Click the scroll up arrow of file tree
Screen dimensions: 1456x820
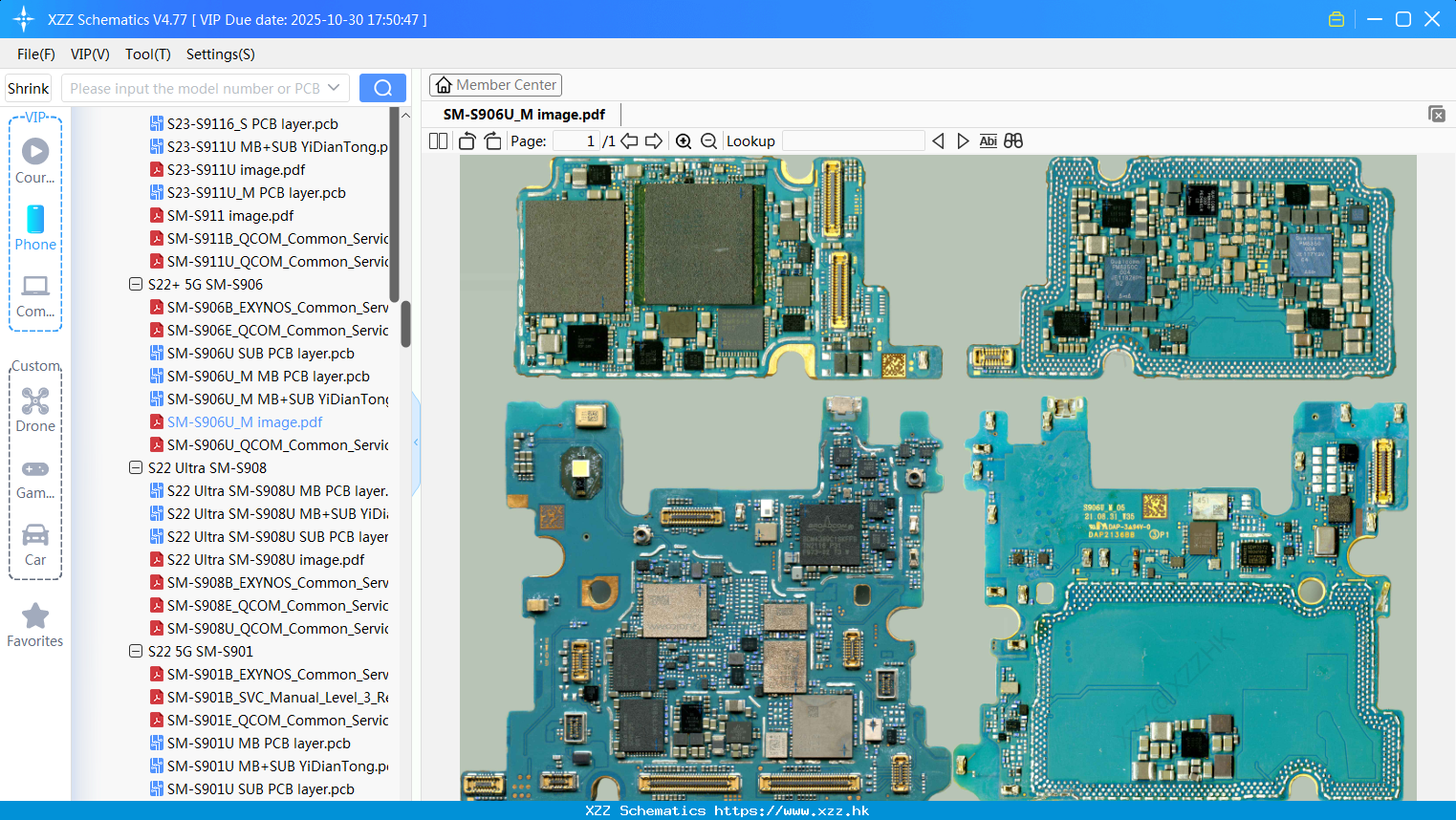405,115
